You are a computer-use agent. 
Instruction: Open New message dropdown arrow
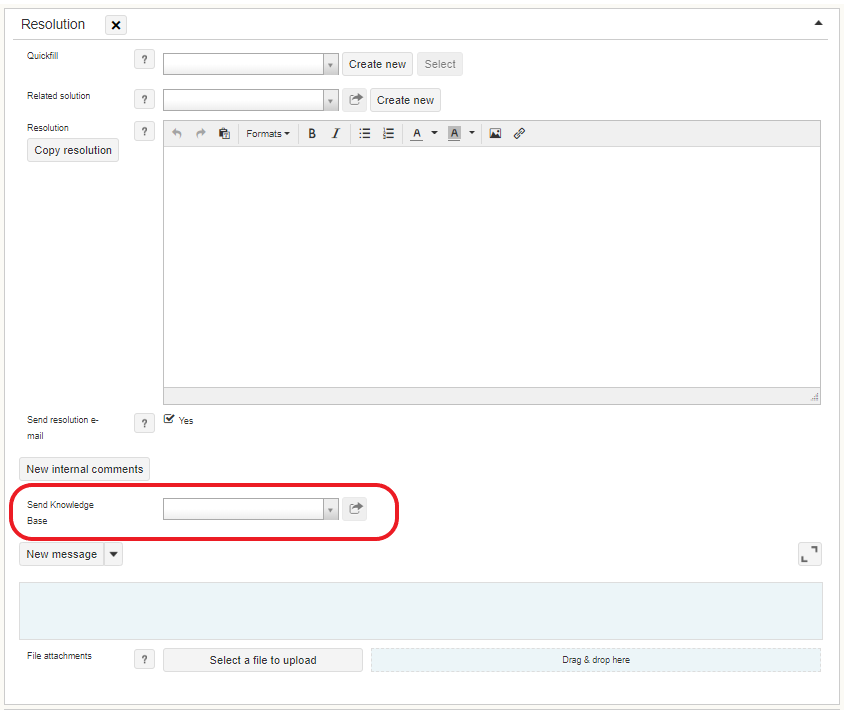click(113, 554)
